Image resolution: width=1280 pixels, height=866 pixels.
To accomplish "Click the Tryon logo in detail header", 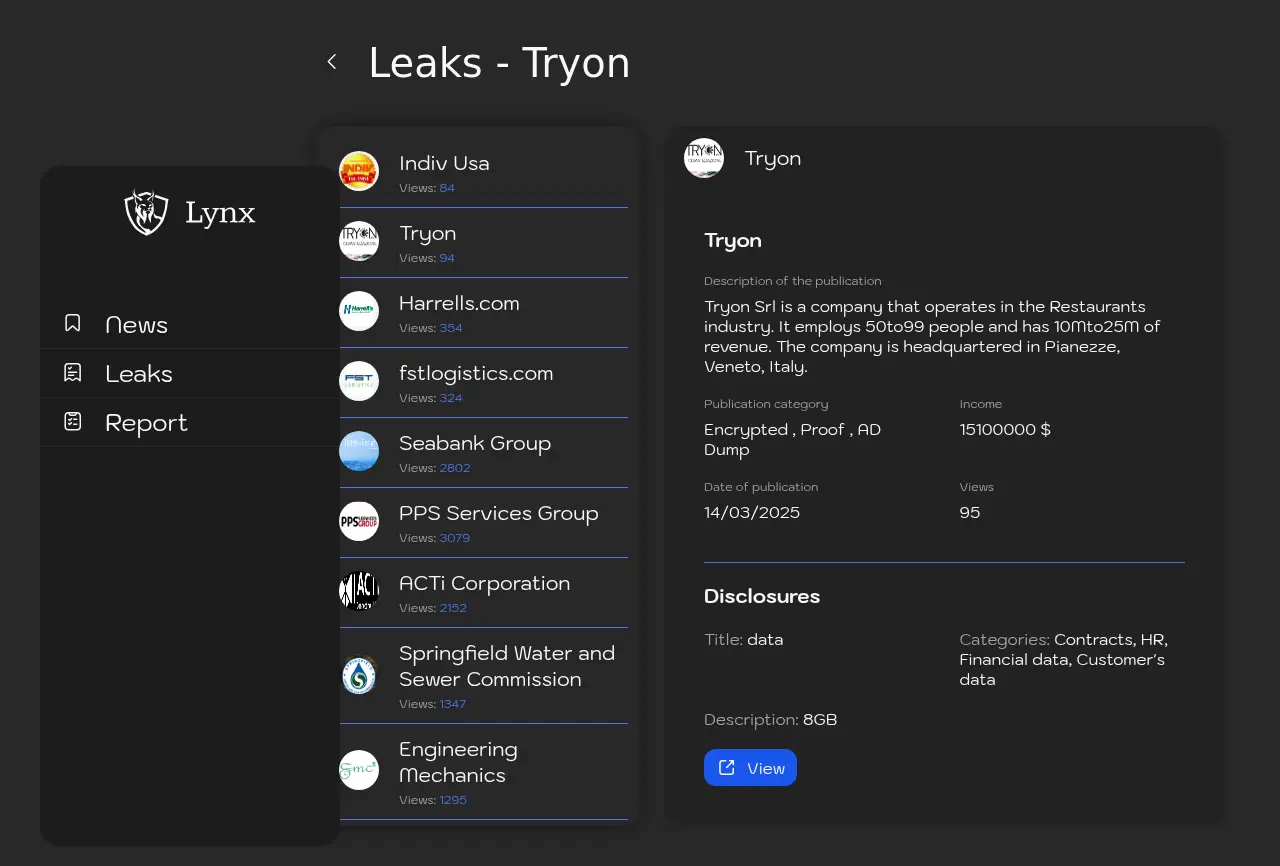I will 704,158.
